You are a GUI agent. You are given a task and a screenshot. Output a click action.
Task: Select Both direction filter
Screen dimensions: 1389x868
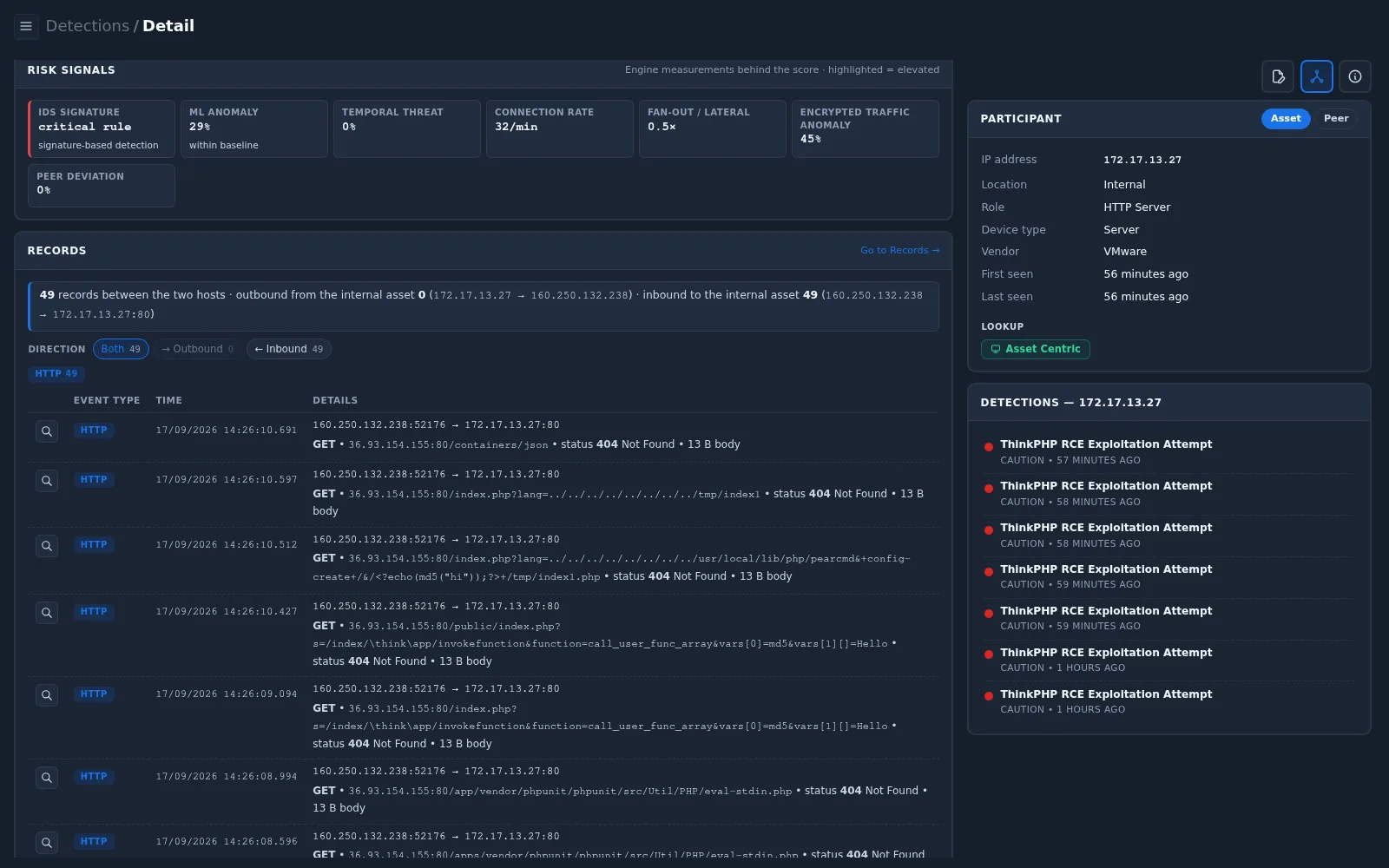[x=121, y=349]
